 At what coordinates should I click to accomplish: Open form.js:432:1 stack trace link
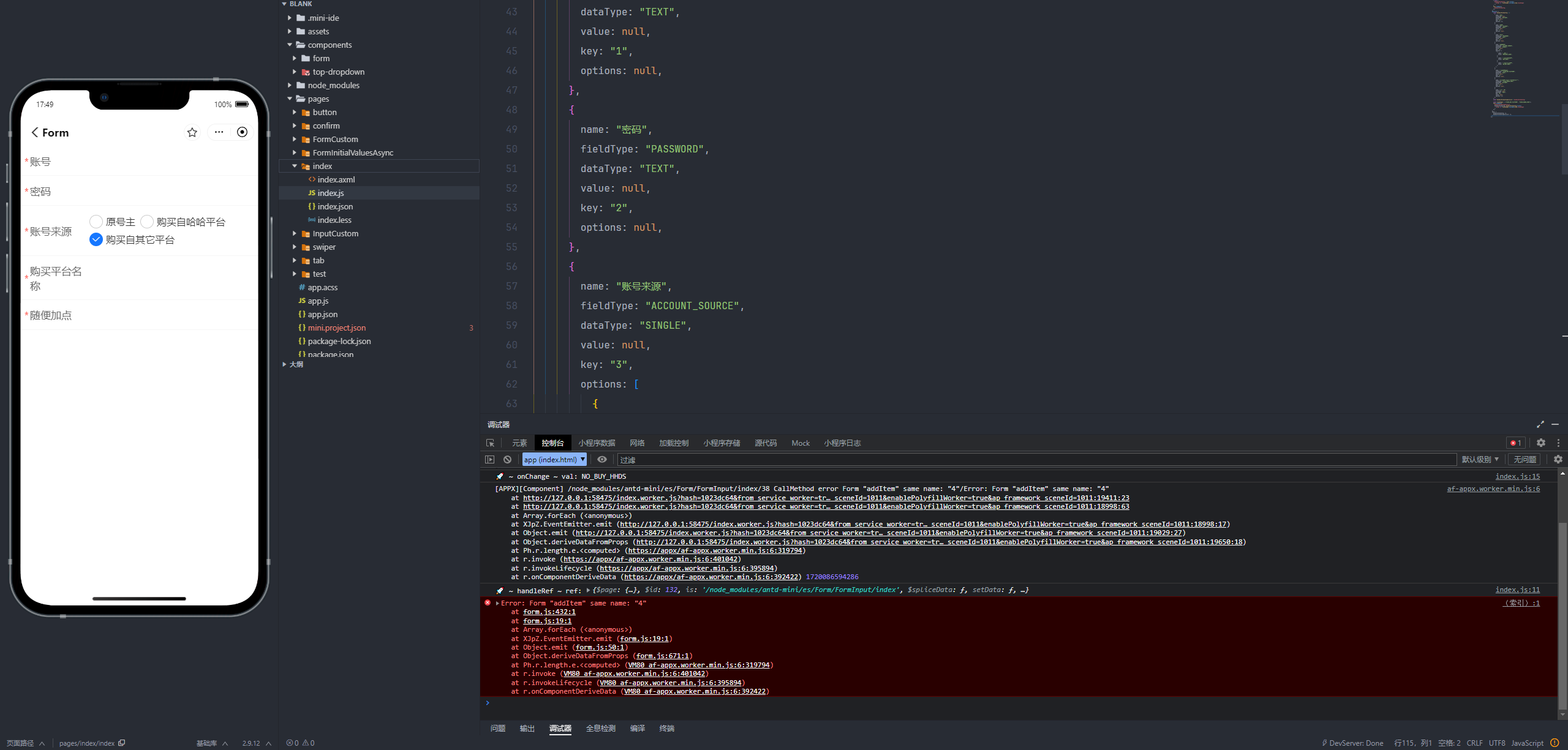click(549, 612)
